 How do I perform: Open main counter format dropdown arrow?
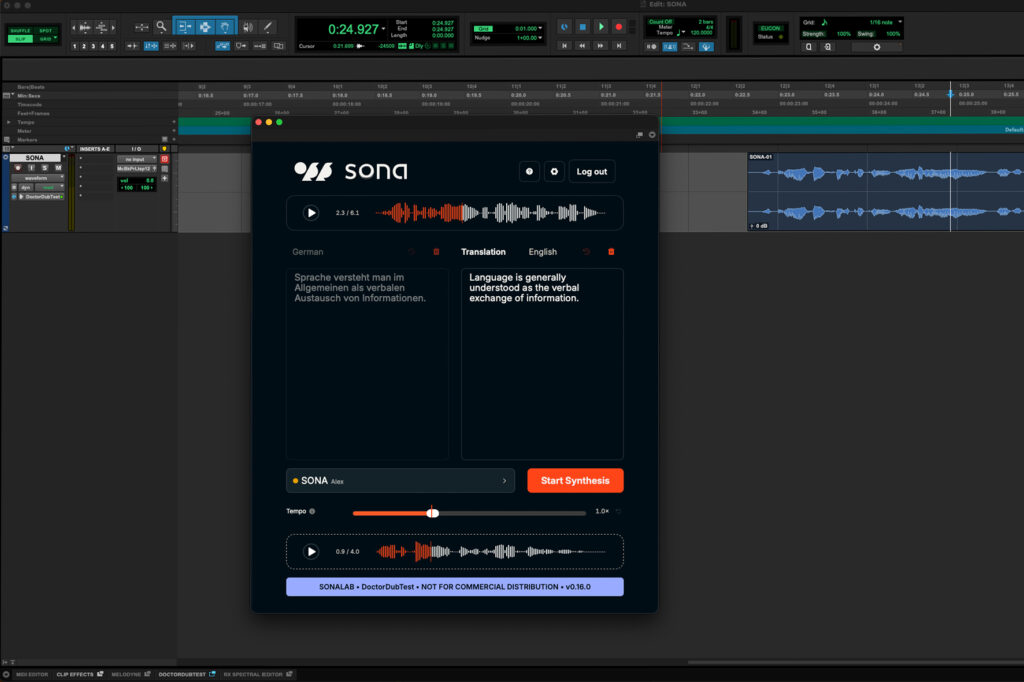click(x=383, y=29)
